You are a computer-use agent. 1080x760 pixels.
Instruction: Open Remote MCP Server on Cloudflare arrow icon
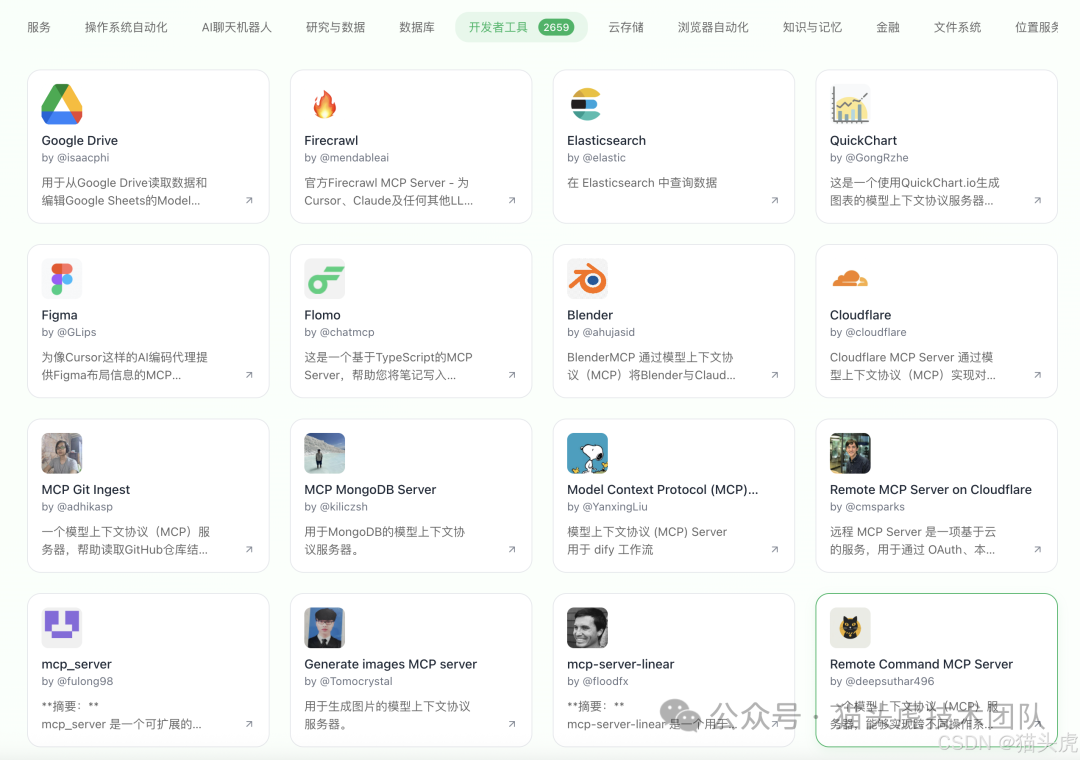tap(1037, 549)
